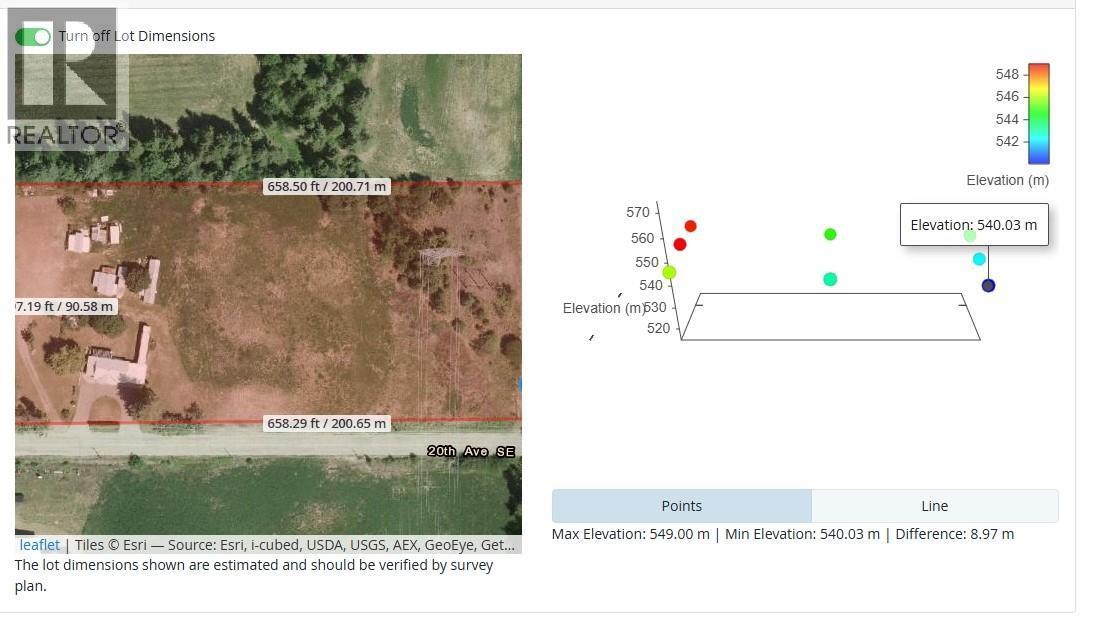
Task: Select the upper red elevation point
Action: coord(691,226)
